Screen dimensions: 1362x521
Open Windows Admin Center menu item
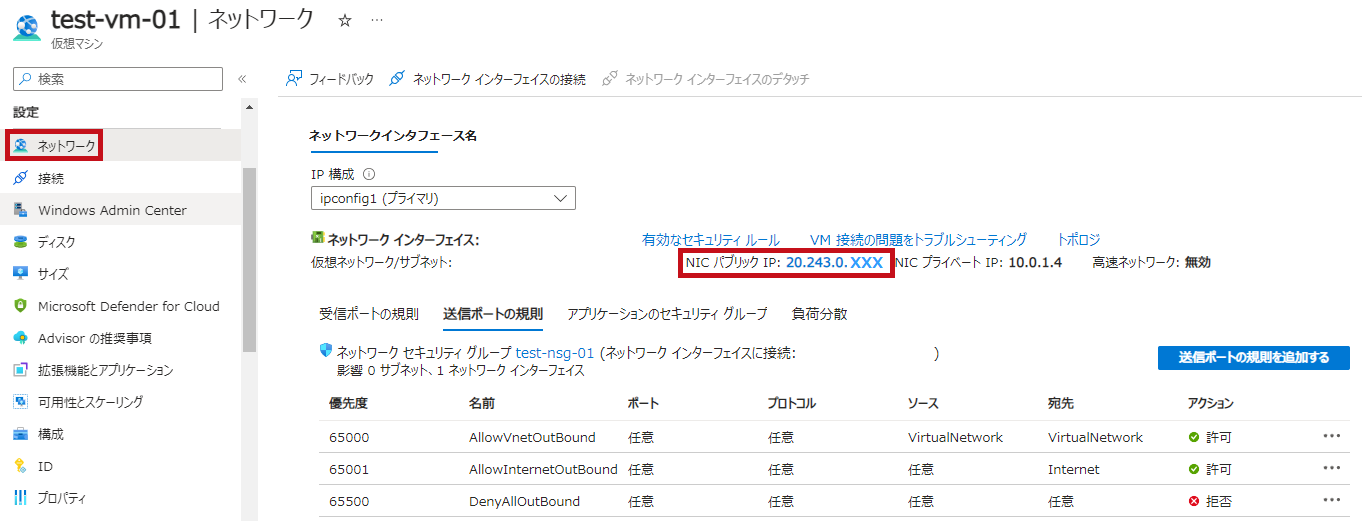click(x=112, y=210)
